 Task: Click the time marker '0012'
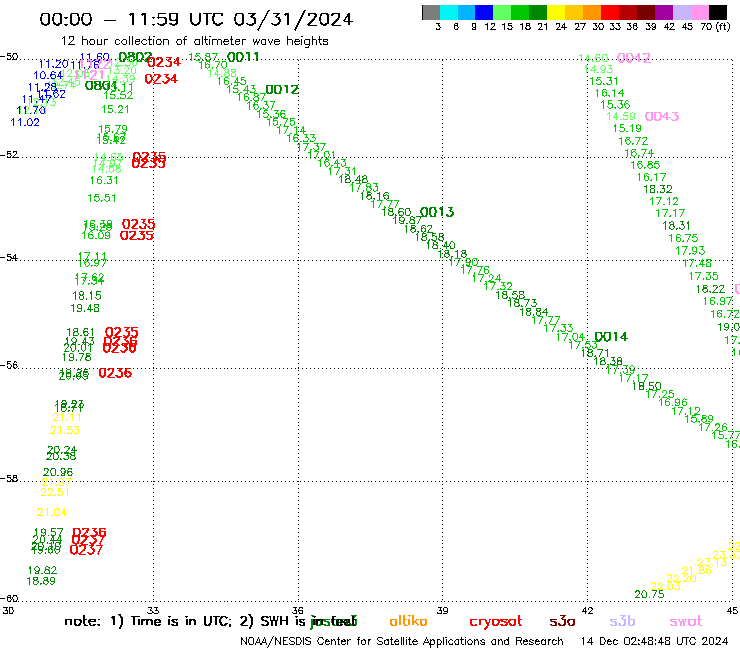[282, 90]
